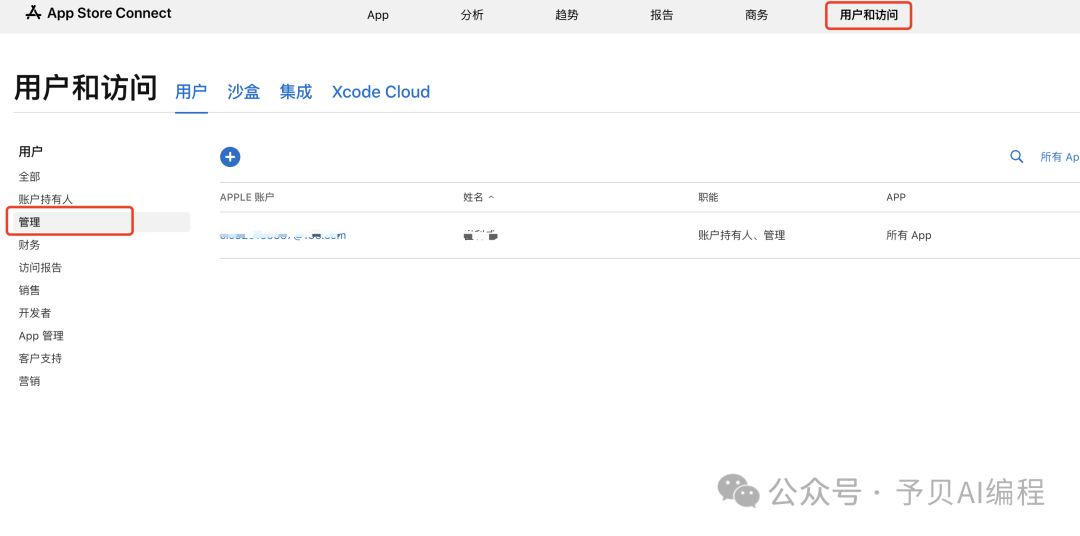
Task: Click the App Store Connect logo
Action: pos(99,14)
